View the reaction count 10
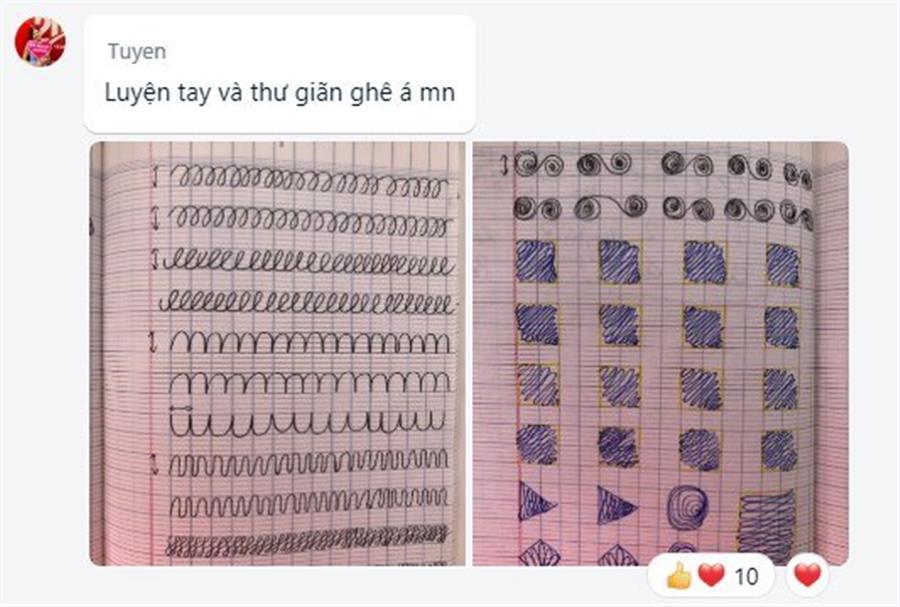The image size is (900, 607). (746, 576)
